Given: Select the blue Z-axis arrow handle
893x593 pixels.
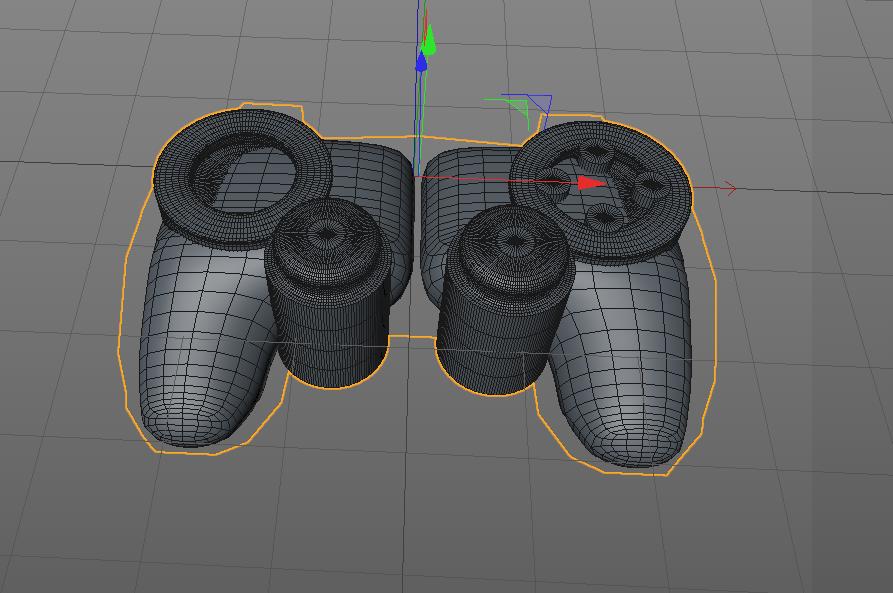Looking at the screenshot, I should point(421,61).
